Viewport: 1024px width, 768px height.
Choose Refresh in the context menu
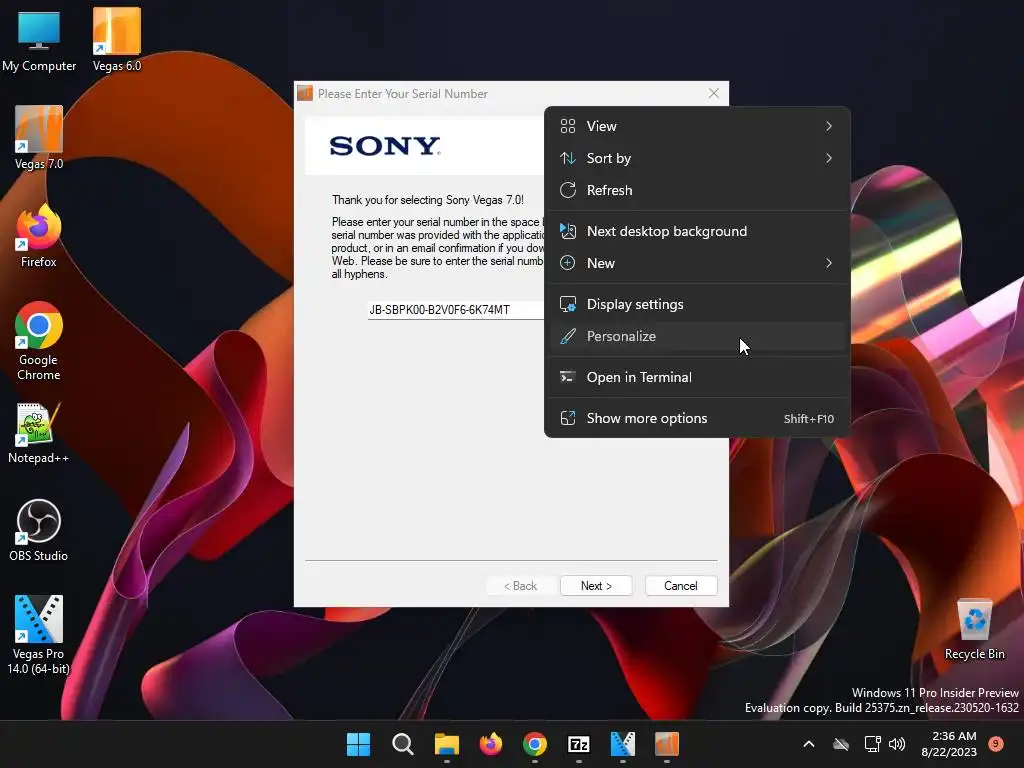point(697,190)
